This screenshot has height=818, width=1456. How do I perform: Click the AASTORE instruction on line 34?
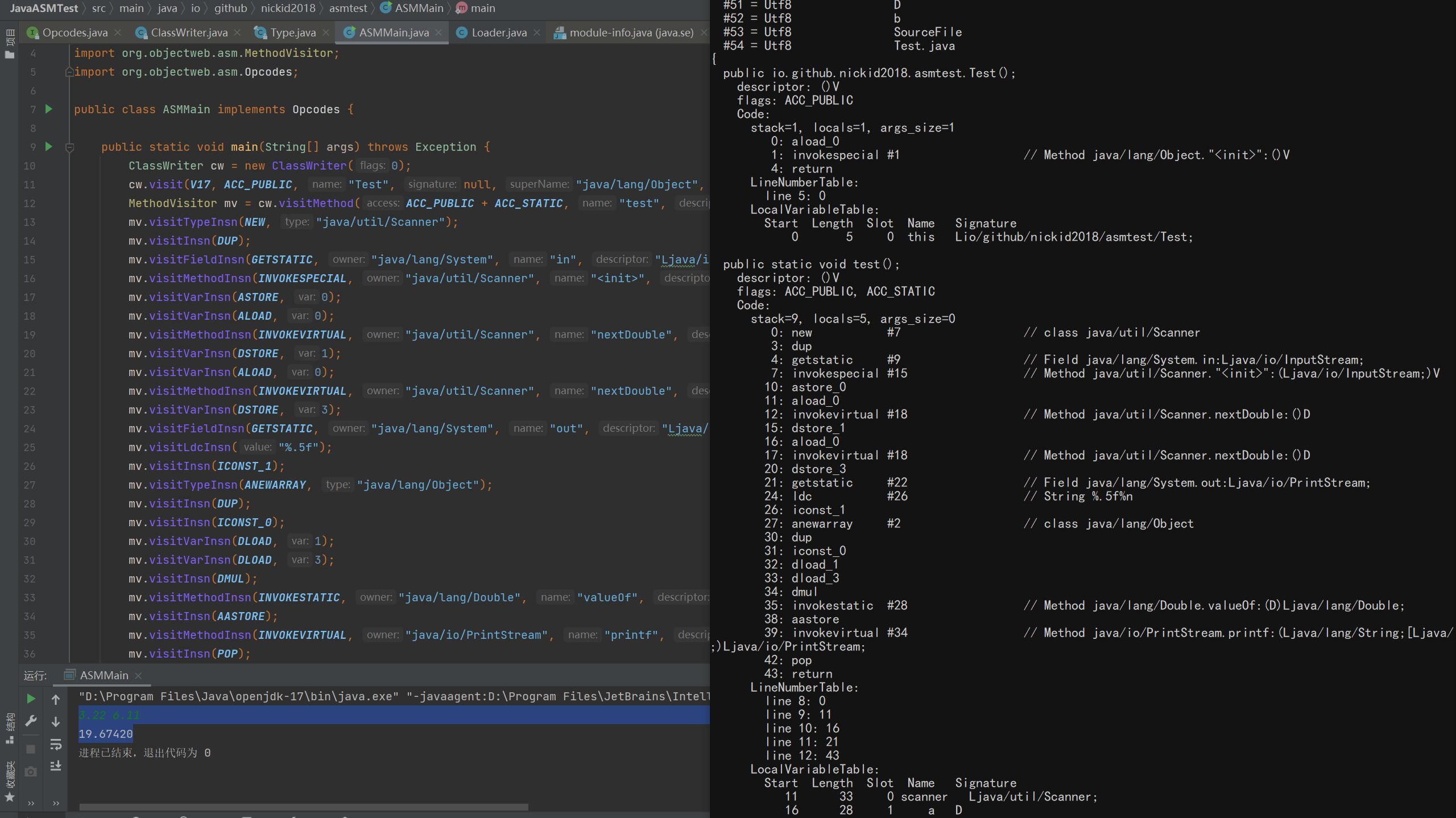tap(241, 616)
